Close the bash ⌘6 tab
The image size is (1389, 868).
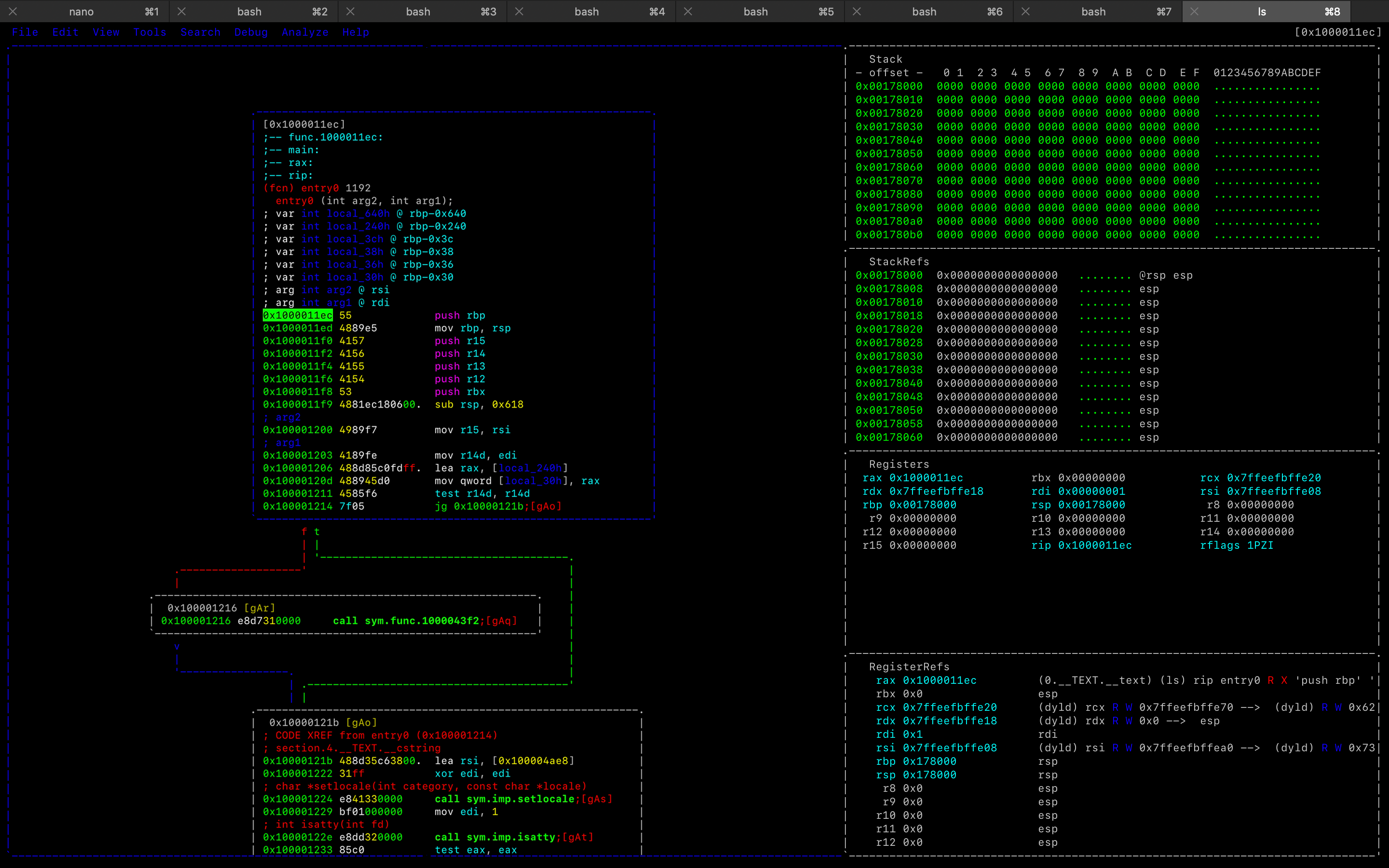click(x=857, y=12)
